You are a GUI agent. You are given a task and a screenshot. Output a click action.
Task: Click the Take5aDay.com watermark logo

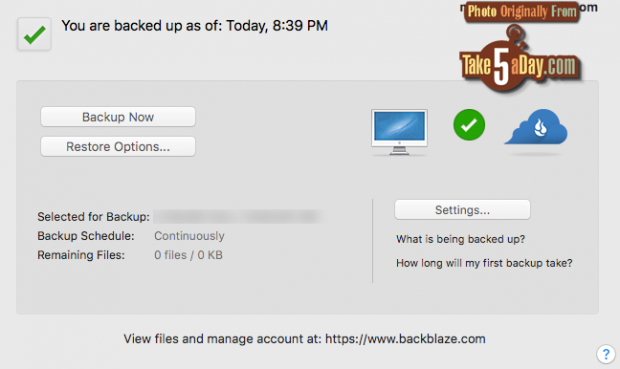click(x=519, y=63)
